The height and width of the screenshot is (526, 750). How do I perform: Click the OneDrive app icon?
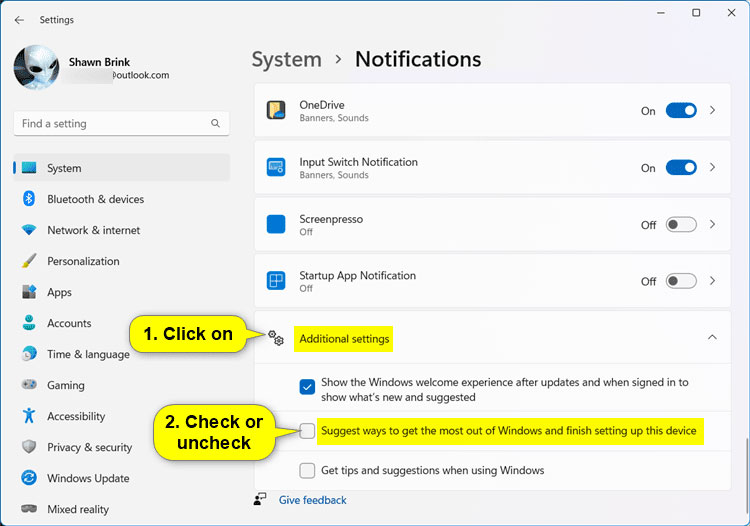[x=276, y=110]
